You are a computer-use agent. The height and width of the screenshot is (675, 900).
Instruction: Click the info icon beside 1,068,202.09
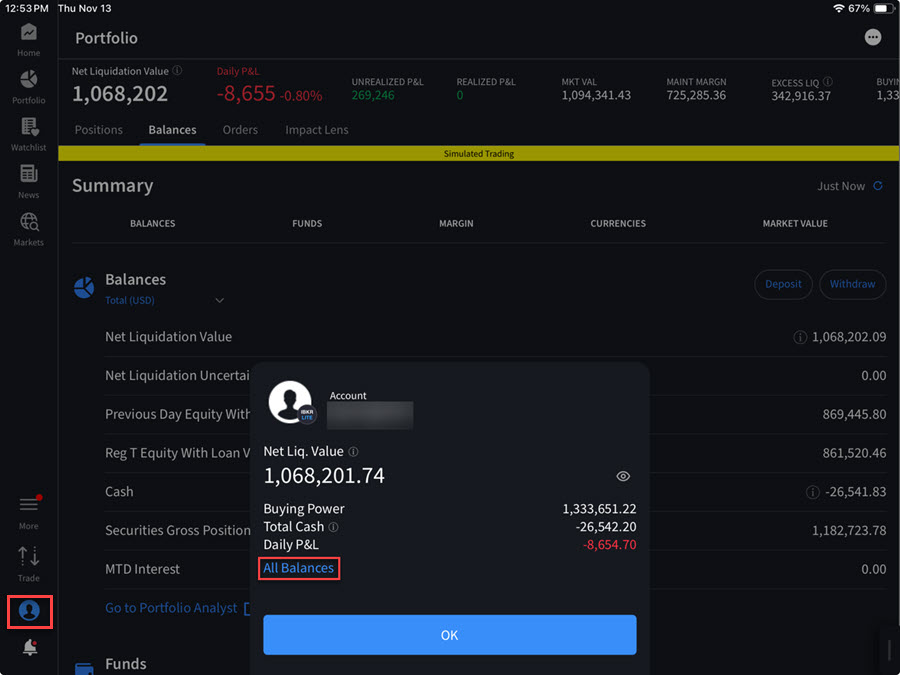[x=800, y=337]
